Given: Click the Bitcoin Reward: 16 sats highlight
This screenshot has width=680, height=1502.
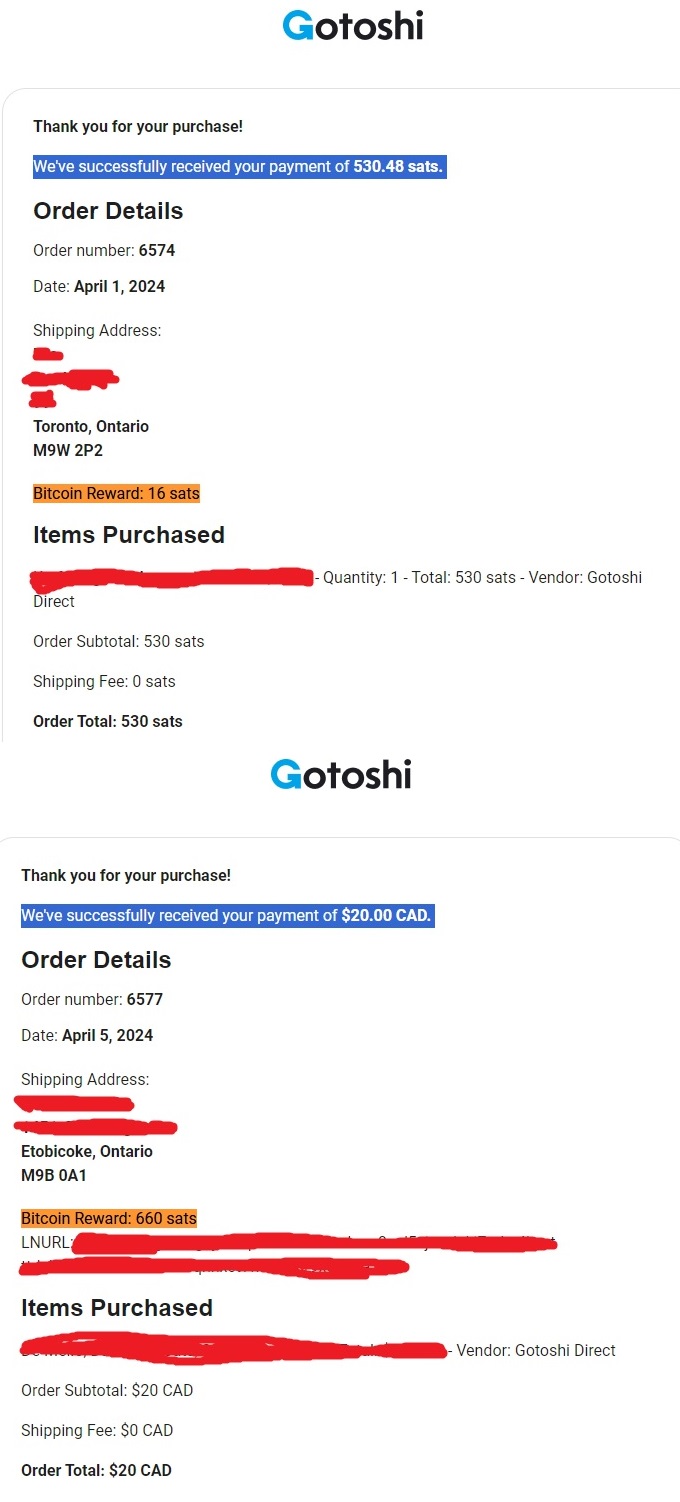Looking at the screenshot, I should click(x=116, y=493).
